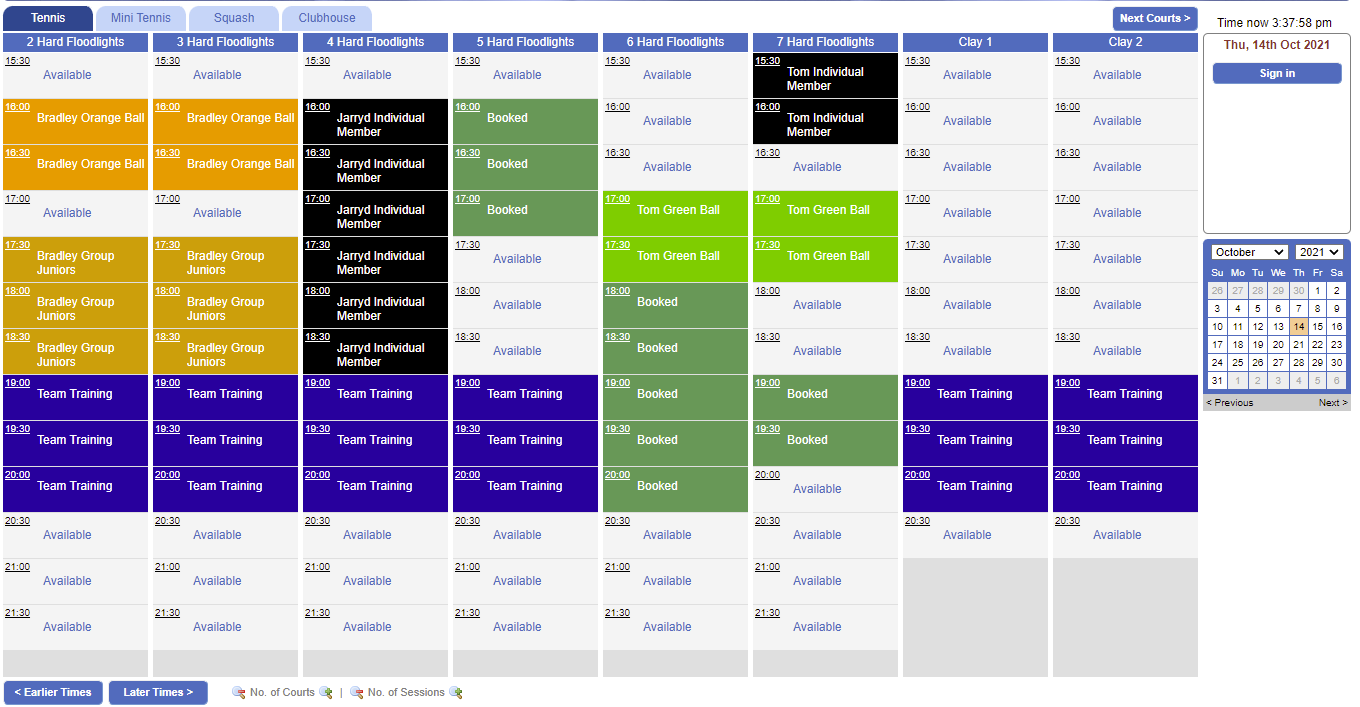Click the magnifier plus icon beside No. of Courts
This screenshot has width=1360, height=707.
pyautogui.click(x=325, y=692)
